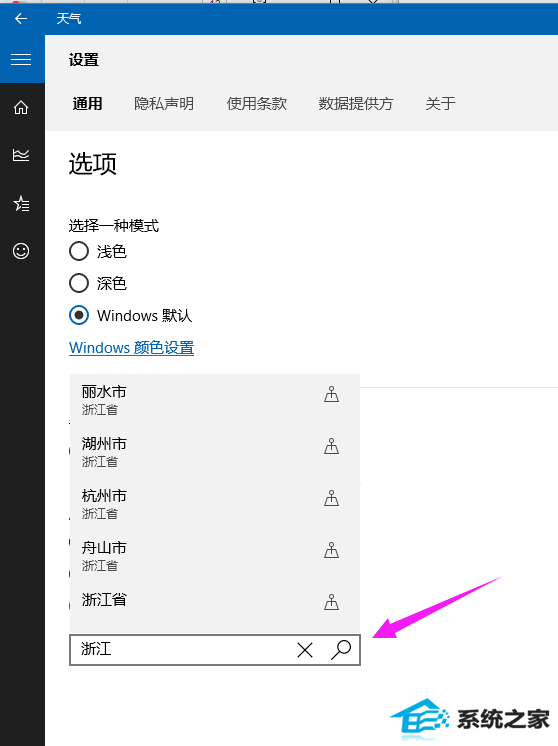Open the Favorites star list icon

tap(21, 204)
